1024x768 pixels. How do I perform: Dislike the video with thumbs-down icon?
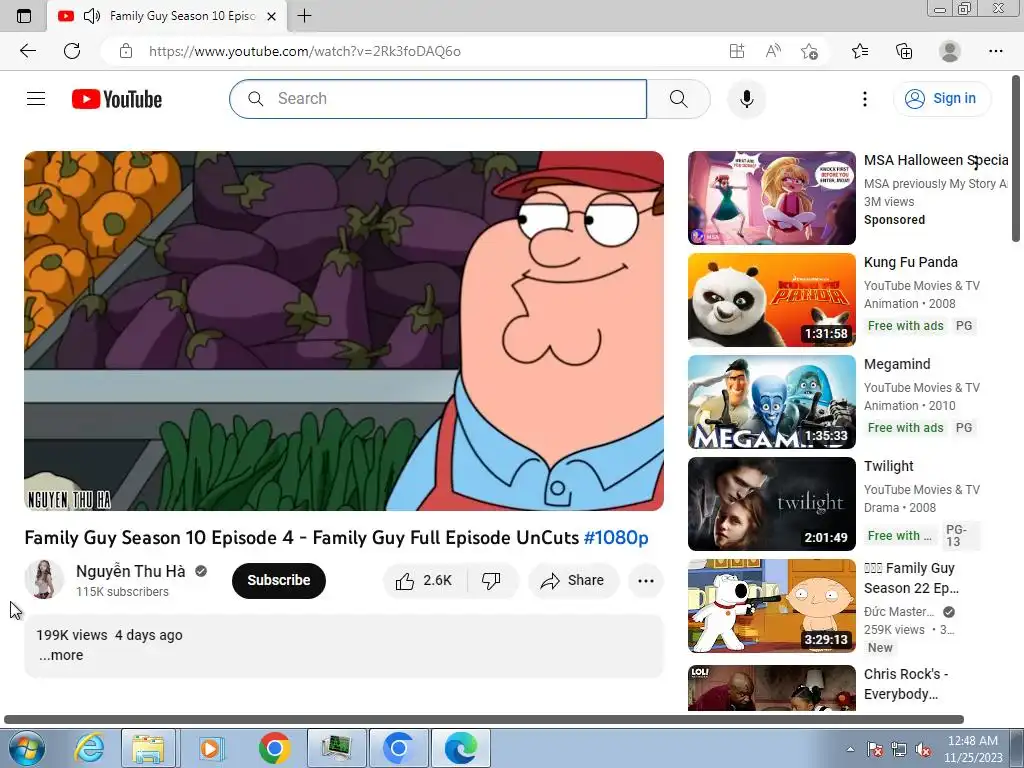click(491, 581)
